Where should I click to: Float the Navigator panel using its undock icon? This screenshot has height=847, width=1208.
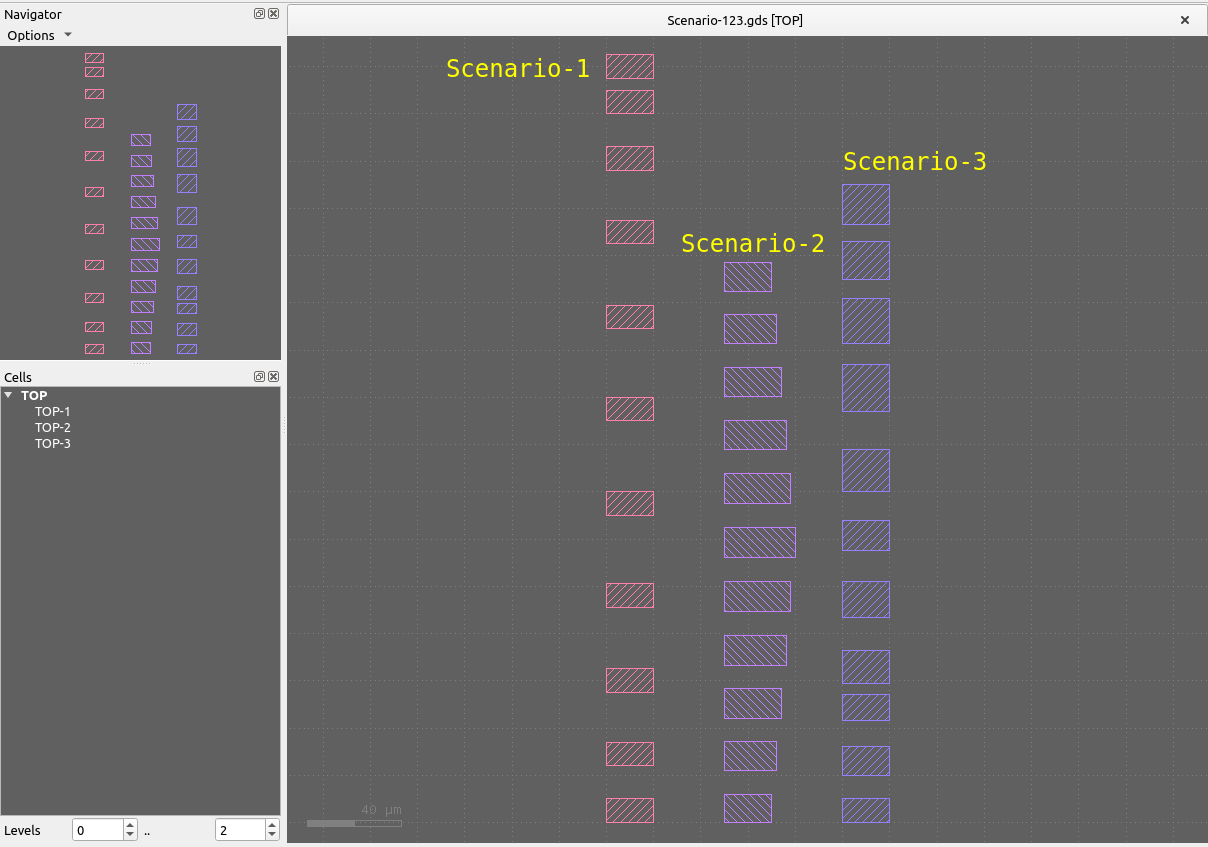tap(259, 14)
